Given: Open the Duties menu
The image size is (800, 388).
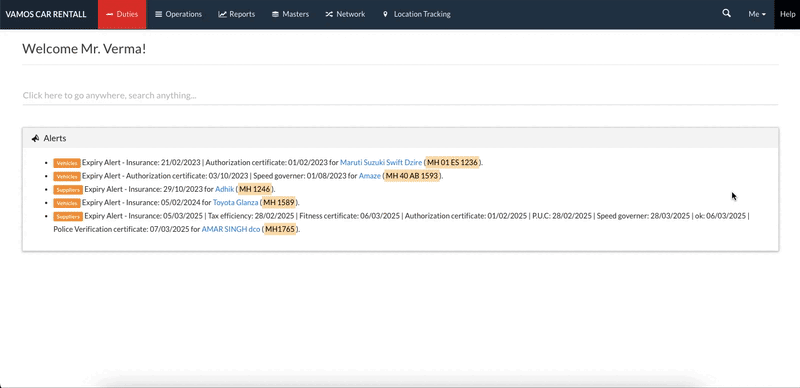Looking at the screenshot, I should (122, 14).
